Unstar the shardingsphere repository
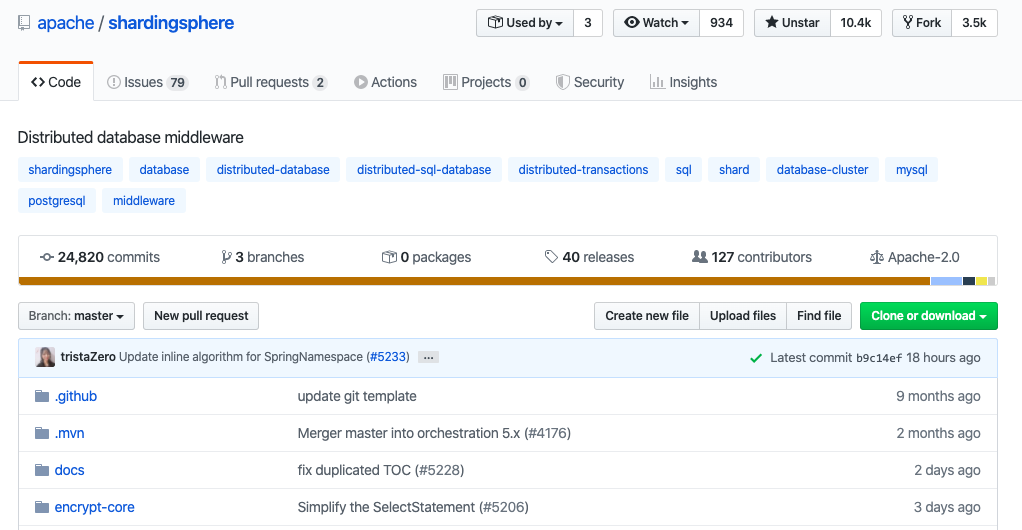 click(792, 23)
